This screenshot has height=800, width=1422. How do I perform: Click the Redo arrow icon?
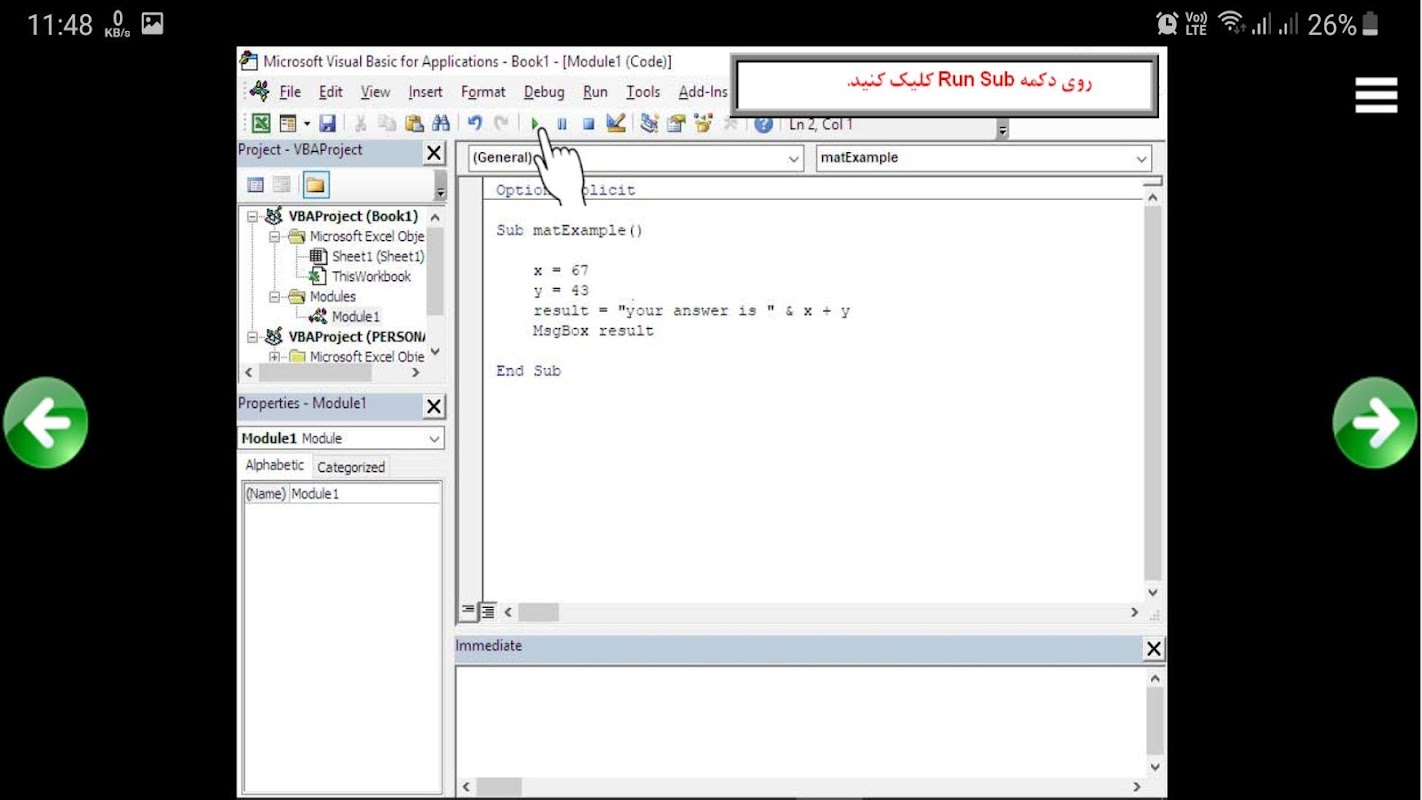[x=501, y=124]
